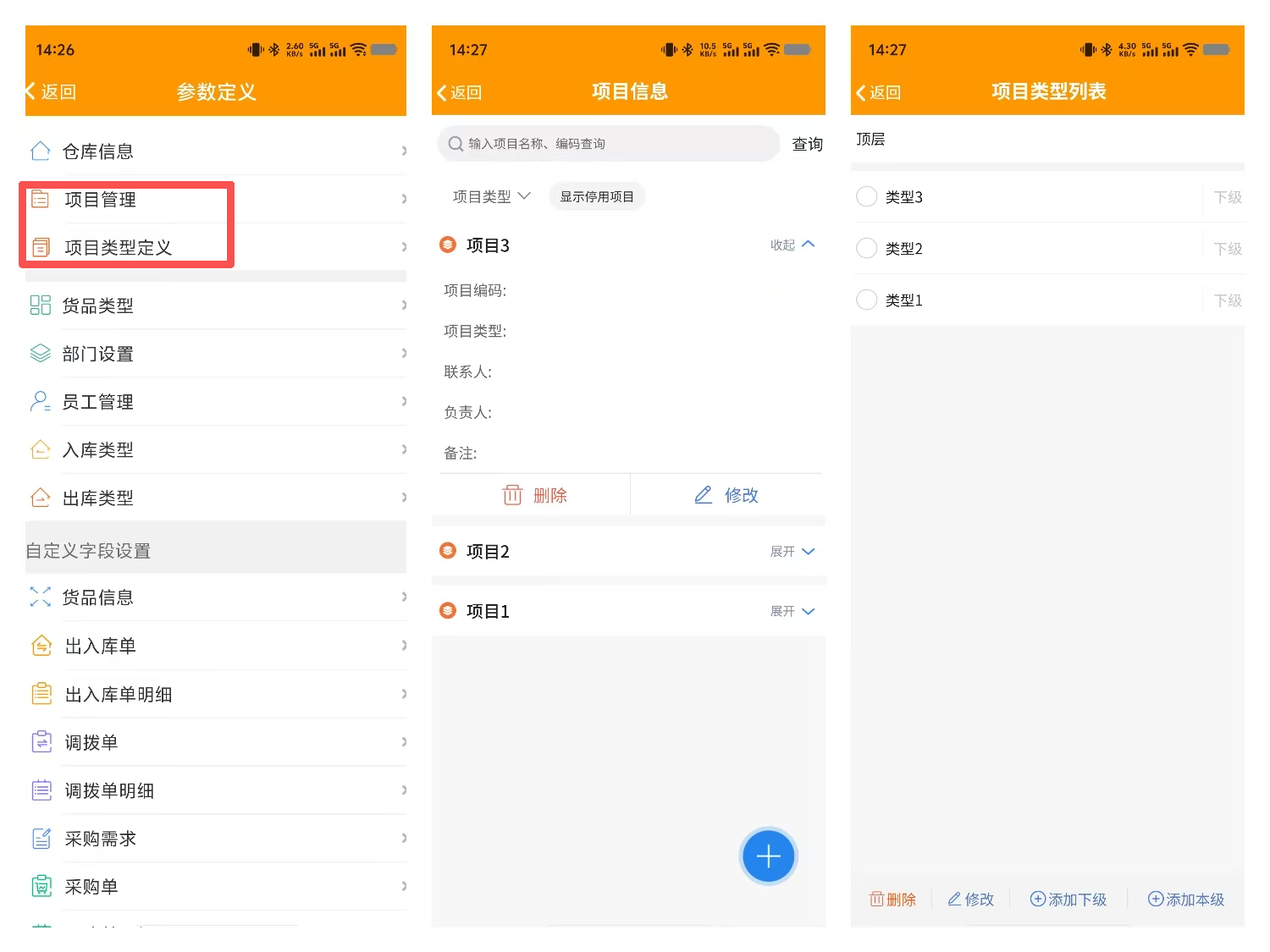
Task: Click the search magnifier icon in 项目信息
Action: tap(456, 144)
